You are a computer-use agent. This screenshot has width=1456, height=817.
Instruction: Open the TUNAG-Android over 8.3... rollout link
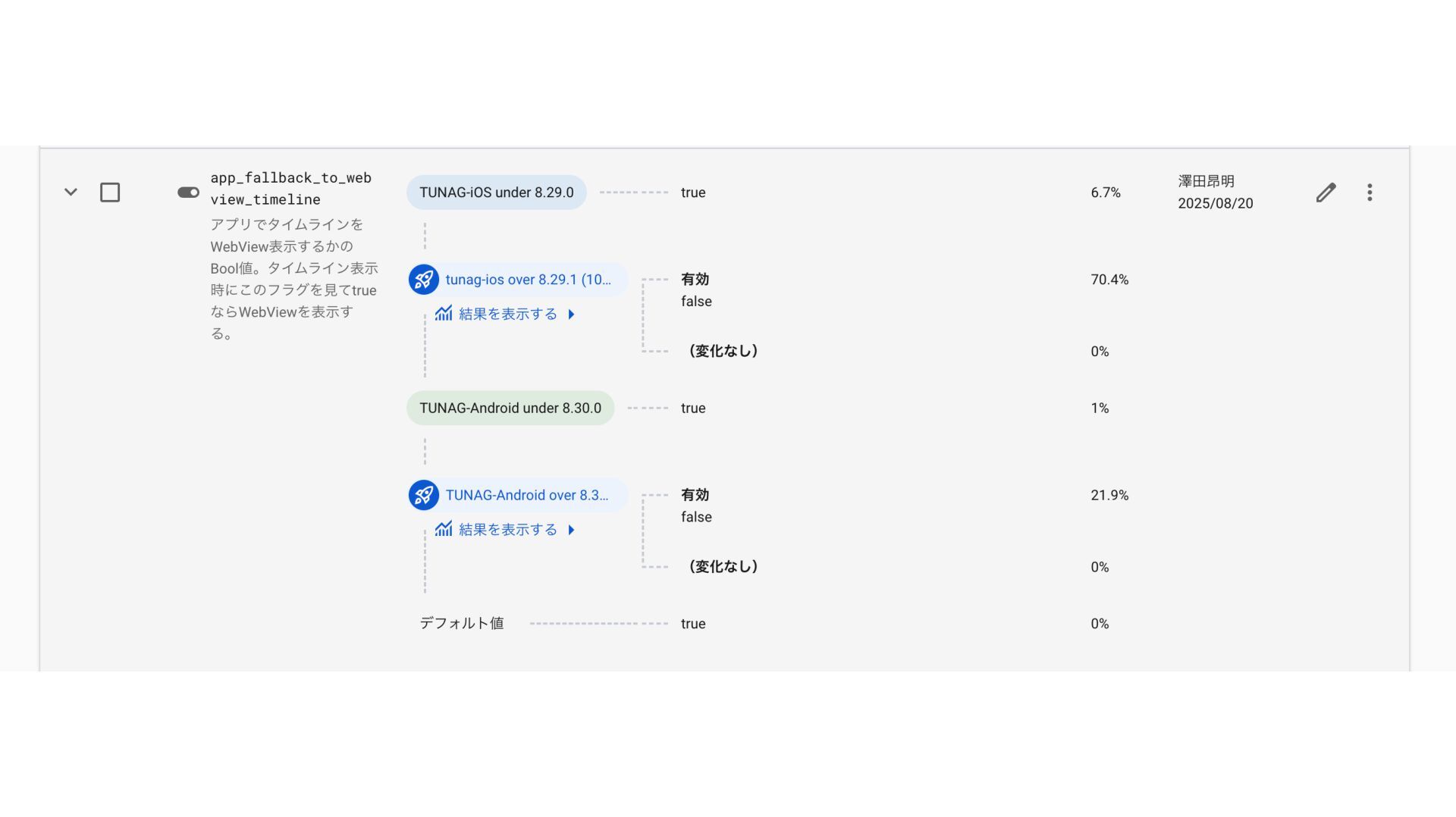[x=527, y=495]
